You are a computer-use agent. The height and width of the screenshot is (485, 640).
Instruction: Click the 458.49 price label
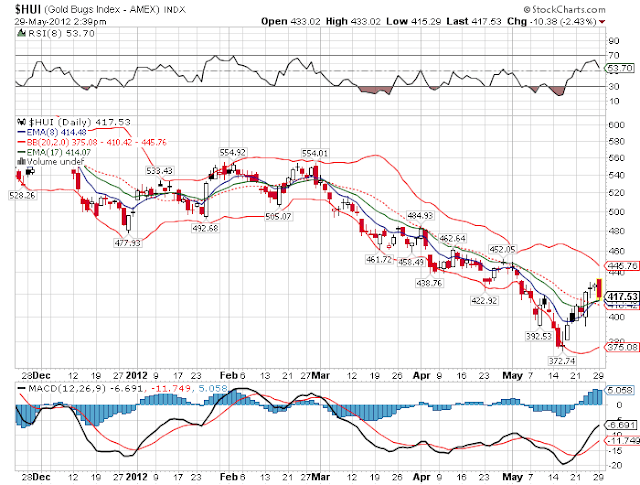click(411, 262)
